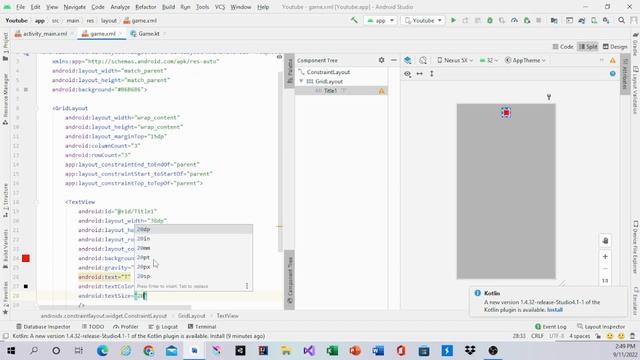Switch to Game.kt tab
The width and height of the screenshot is (640, 360).
click(x=149, y=34)
